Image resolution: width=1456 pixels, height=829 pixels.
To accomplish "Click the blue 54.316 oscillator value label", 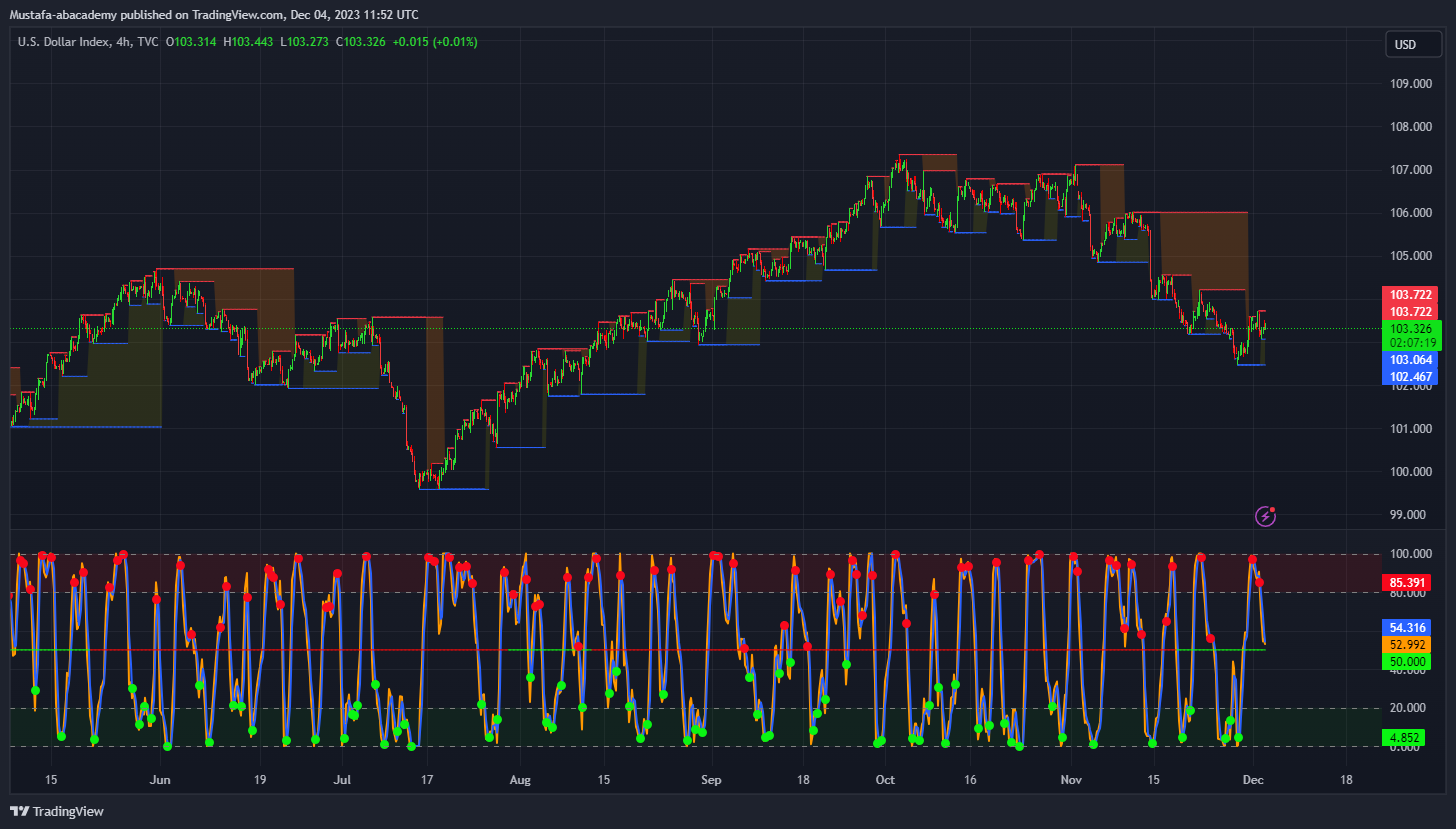I will coord(1410,627).
